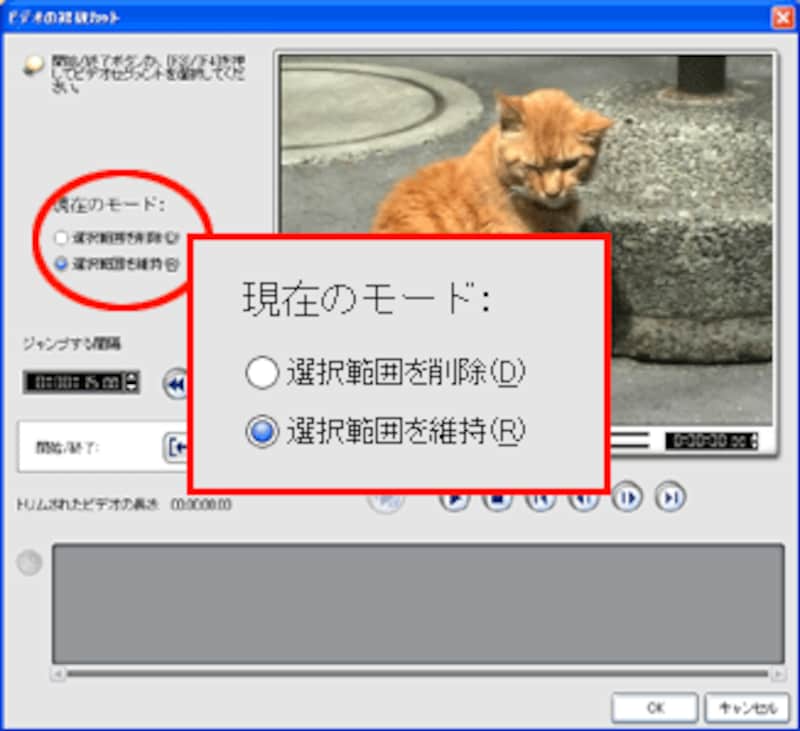800x731 pixels.
Task: Click the mark-in bracket button beside 開始/終了
Action: point(177,447)
